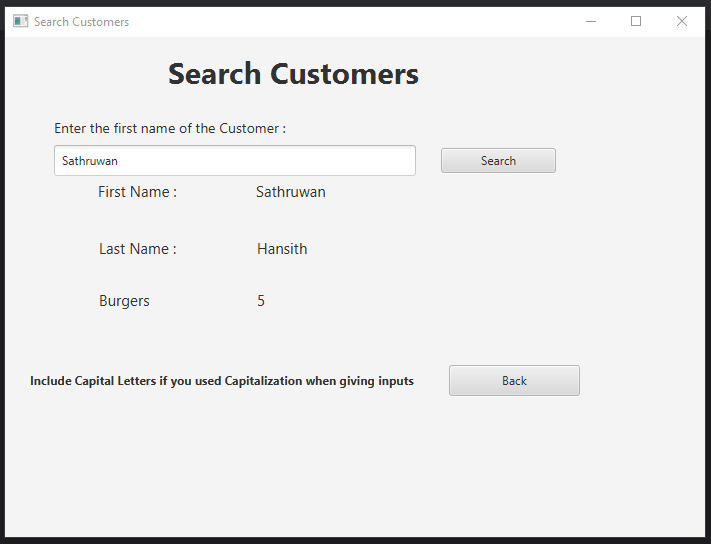Click the capitalization hint text in bold

pyautogui.click(x=222, y=381)
